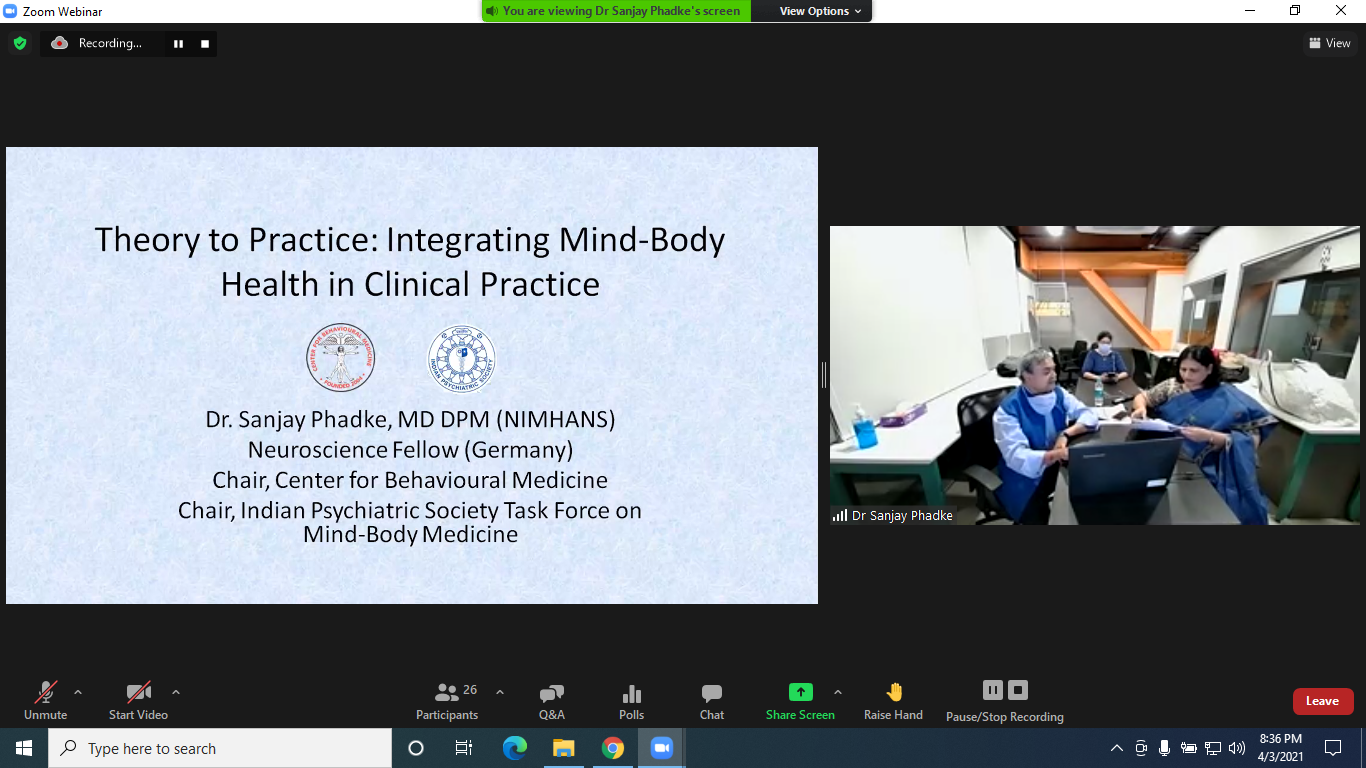
Task: Expand video options arrow beside Start Video
Action: pos(176,692)
